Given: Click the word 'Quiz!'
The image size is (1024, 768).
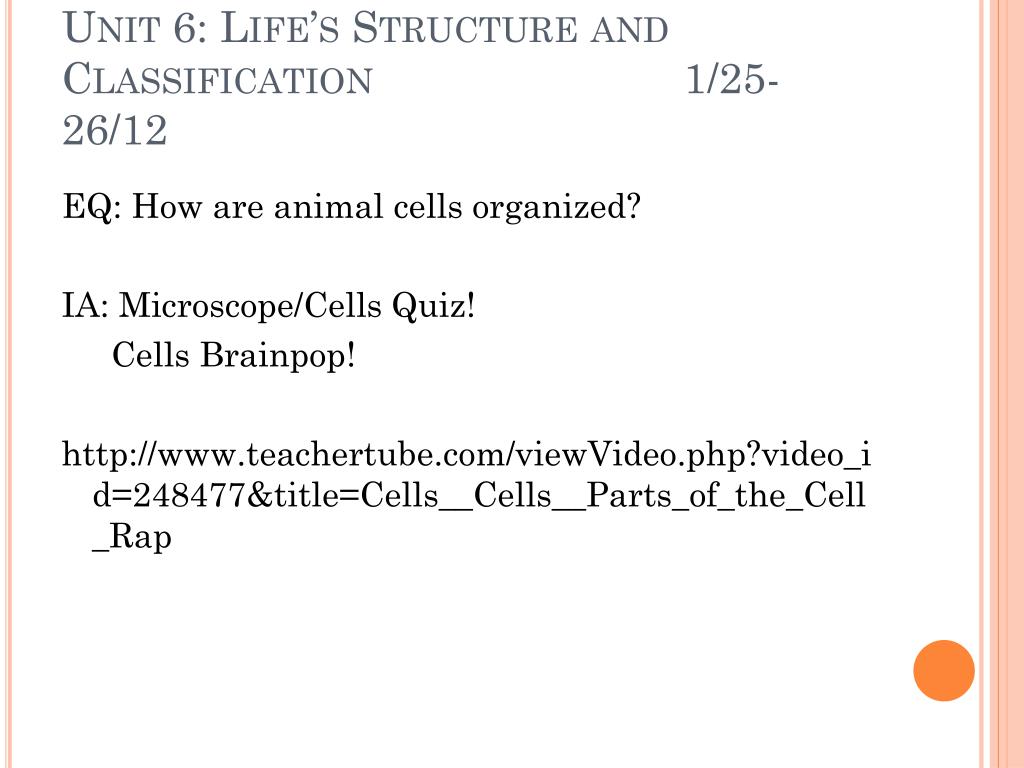Looking at the screenshot, I should pyautogui.click(x=434, y=306).
